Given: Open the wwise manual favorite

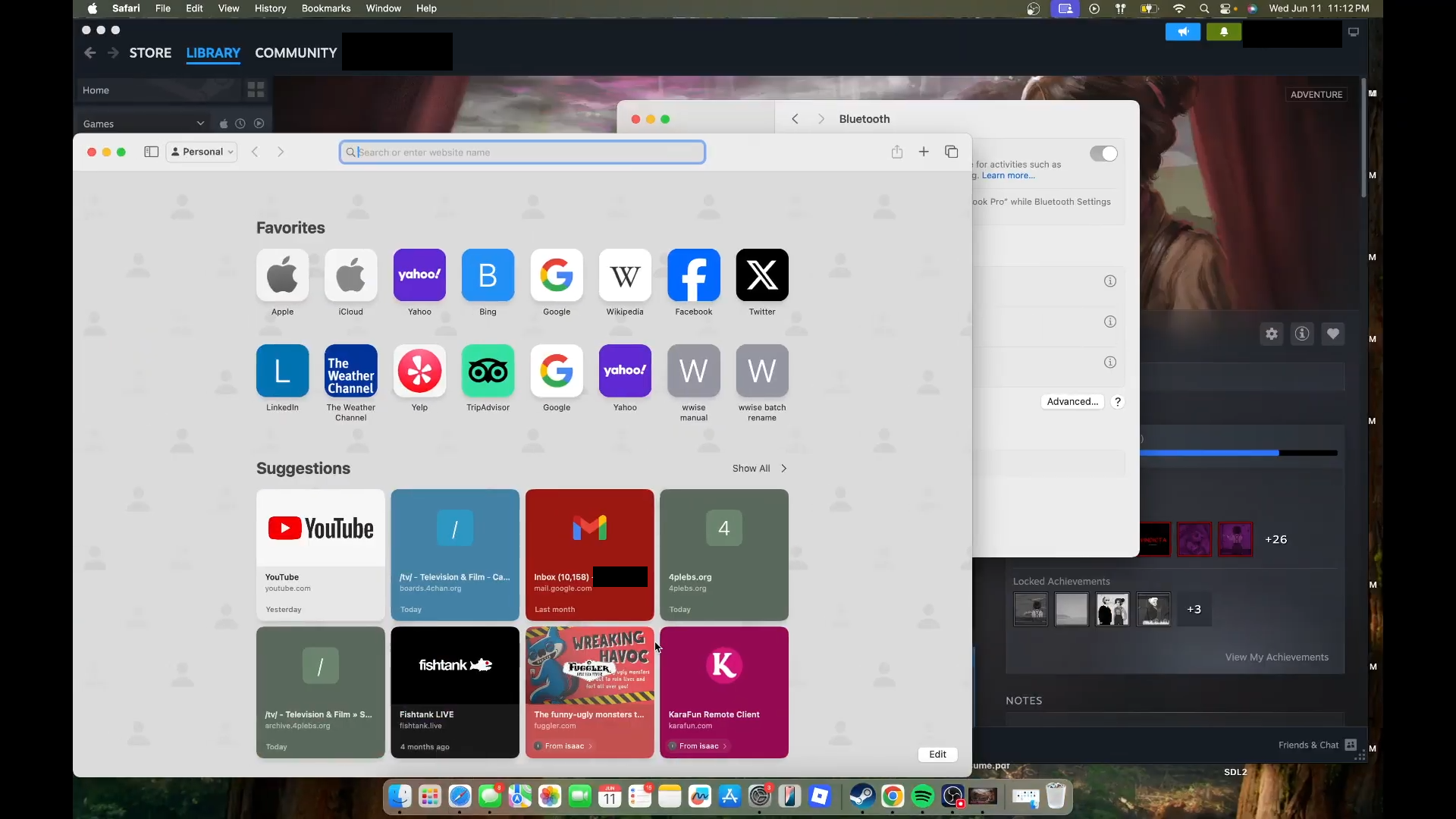Looking at the screenshot, I should coord(693,371).
